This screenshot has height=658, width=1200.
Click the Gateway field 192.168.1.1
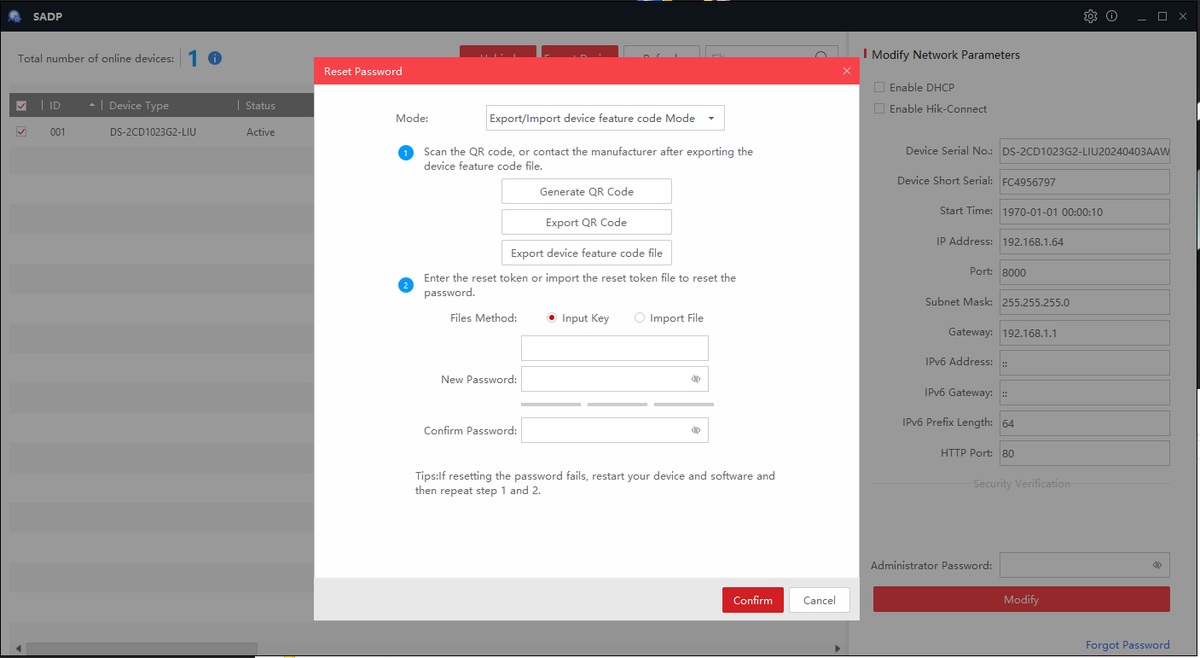1084,332
